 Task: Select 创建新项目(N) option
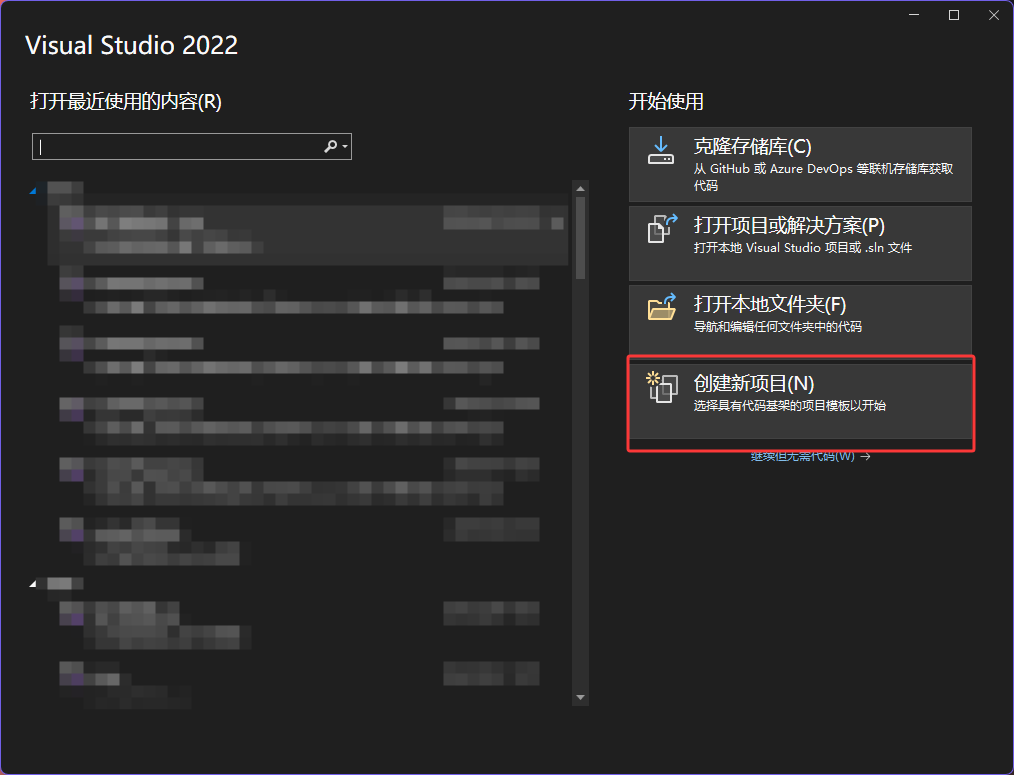click(800, 401)
